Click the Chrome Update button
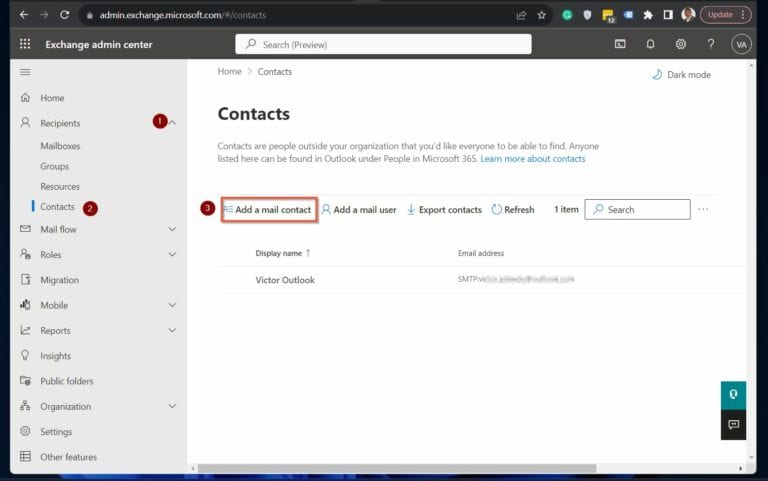The height and width of the screenshot is (481, 768). (x=726, y=15)
